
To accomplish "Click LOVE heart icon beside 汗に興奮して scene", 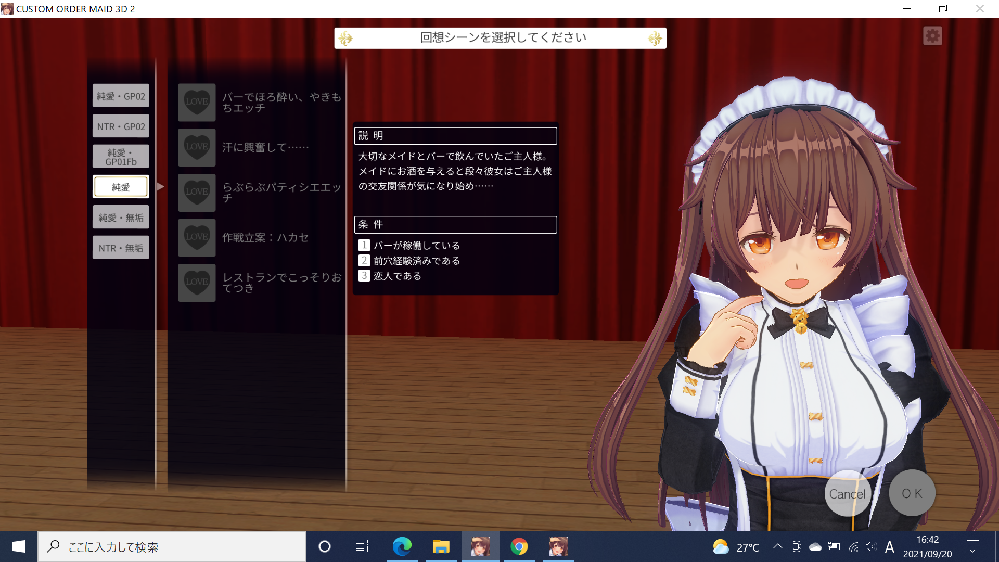I will pos(197,147).
